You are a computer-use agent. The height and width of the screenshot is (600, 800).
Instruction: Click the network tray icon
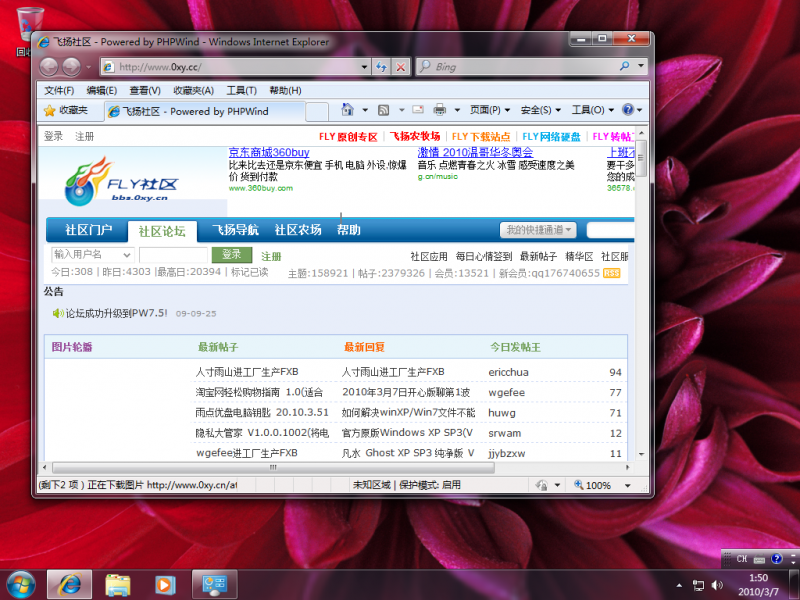[x=697, y=585]
